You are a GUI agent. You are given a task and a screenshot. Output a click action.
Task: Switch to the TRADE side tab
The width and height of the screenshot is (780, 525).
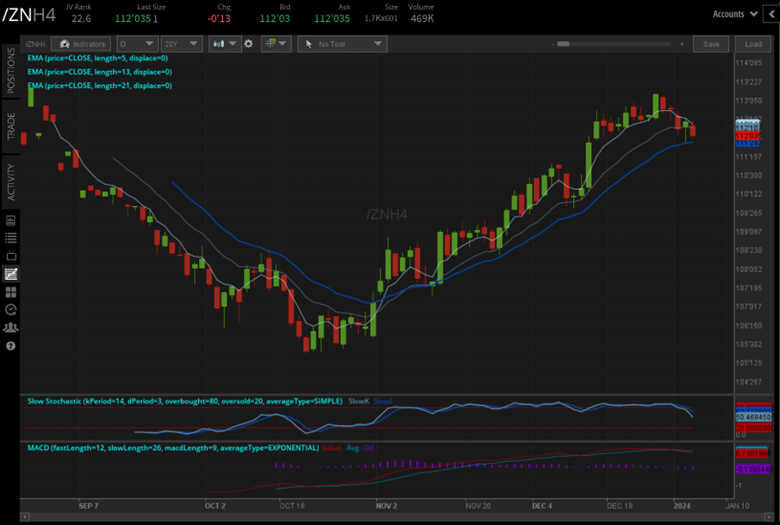click(x=10, y=126)
